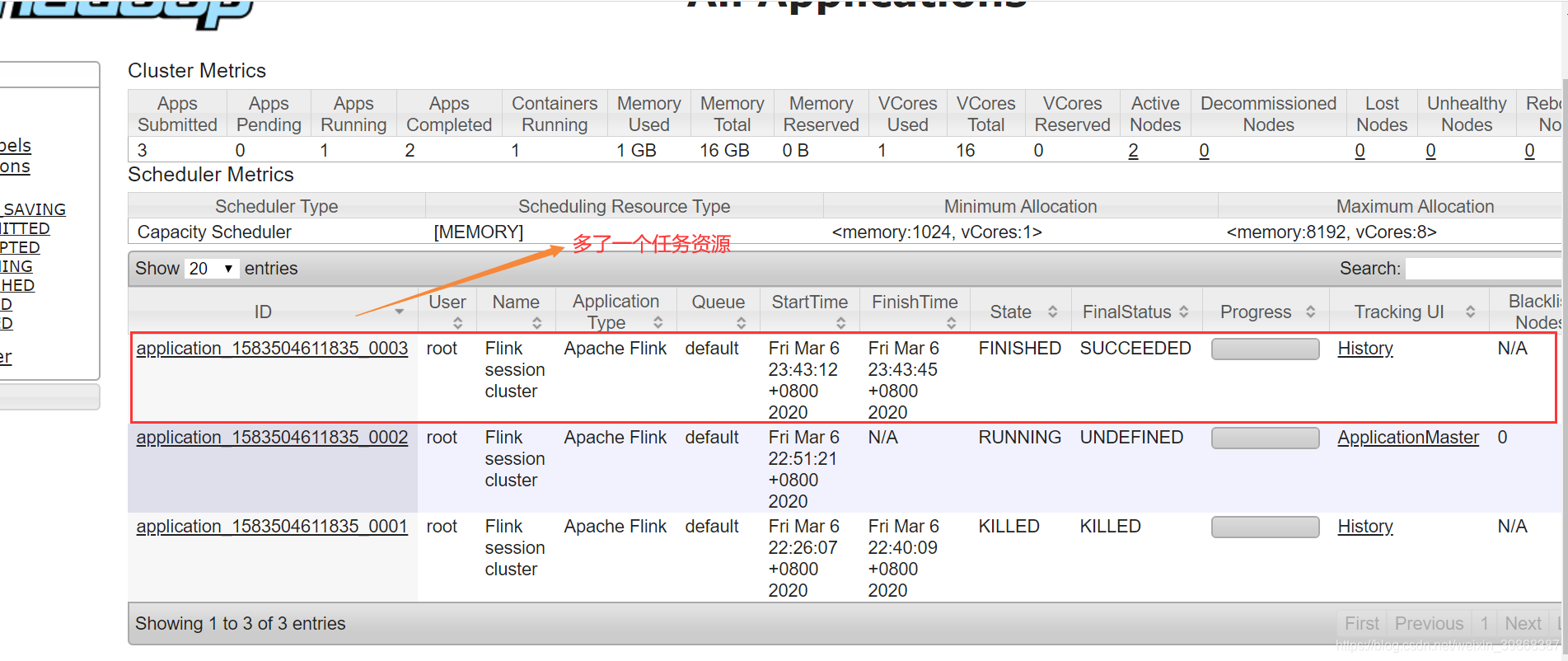
Task: Click progress bar of application 0003
Action: pos(1266,349)
